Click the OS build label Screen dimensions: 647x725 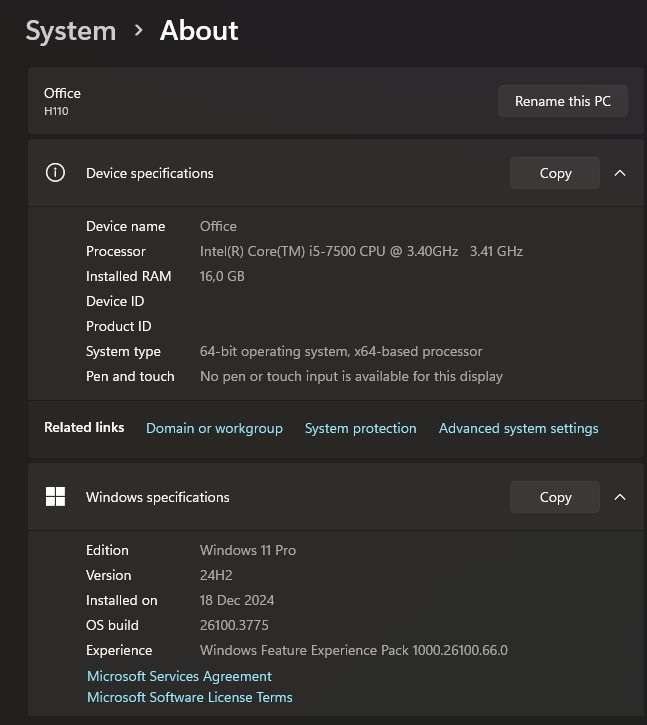112,625
